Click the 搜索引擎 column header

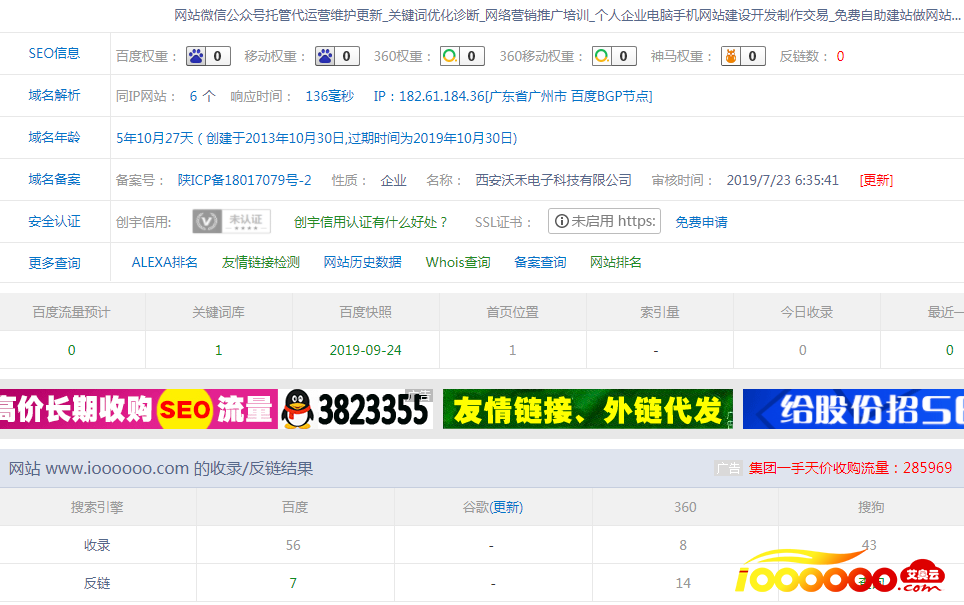[97, 507]
